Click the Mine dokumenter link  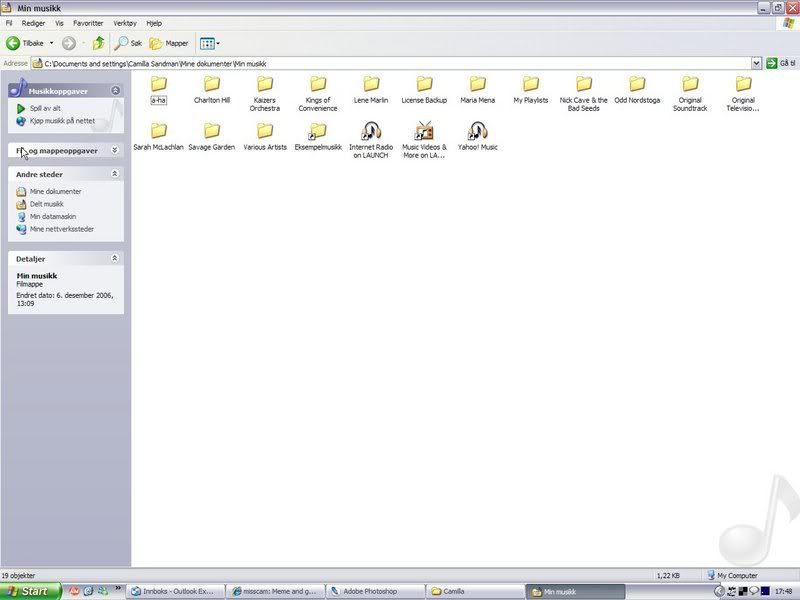point(55,191)
